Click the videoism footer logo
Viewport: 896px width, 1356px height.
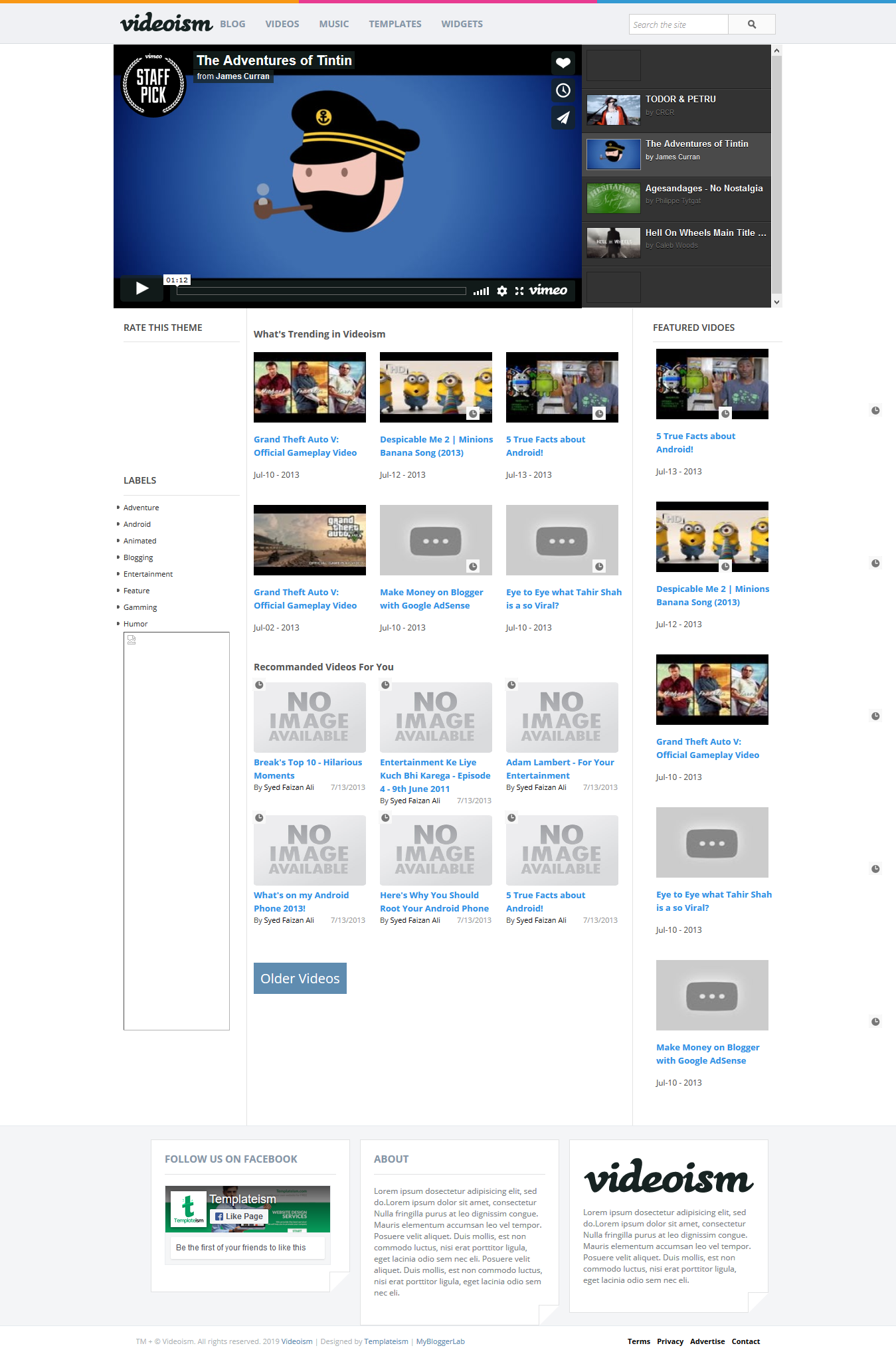click(669, 1176)
